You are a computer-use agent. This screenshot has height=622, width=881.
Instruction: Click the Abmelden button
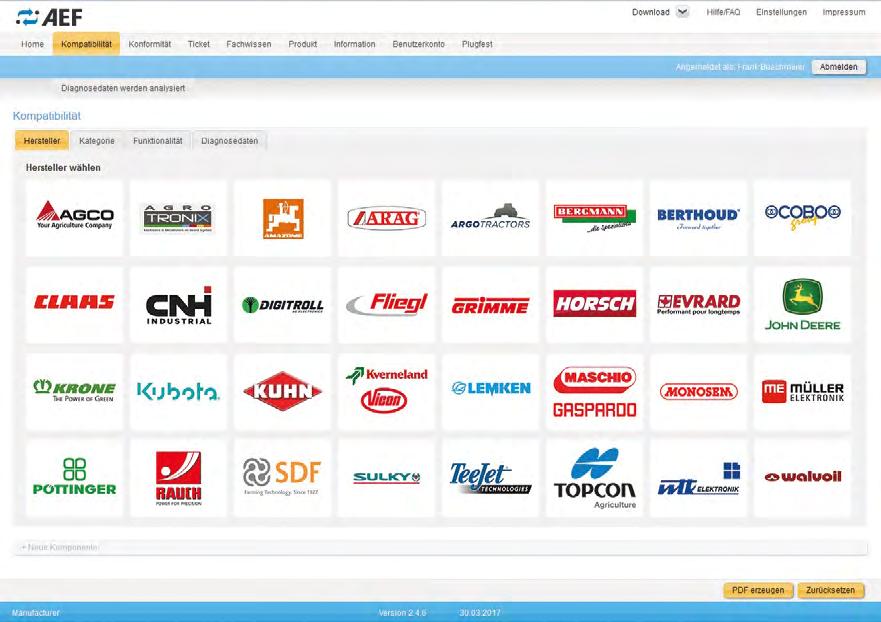pos(838,67)
